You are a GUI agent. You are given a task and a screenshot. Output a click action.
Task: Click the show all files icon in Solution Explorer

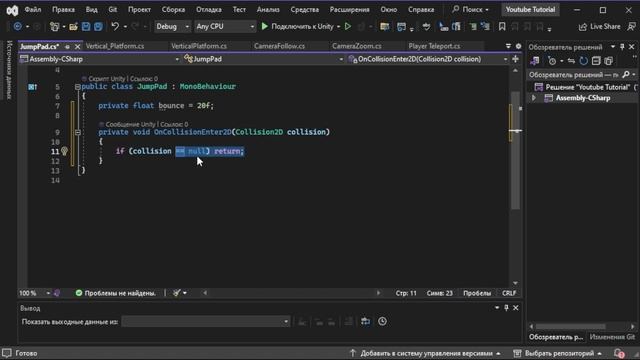(x=609, y=61)
